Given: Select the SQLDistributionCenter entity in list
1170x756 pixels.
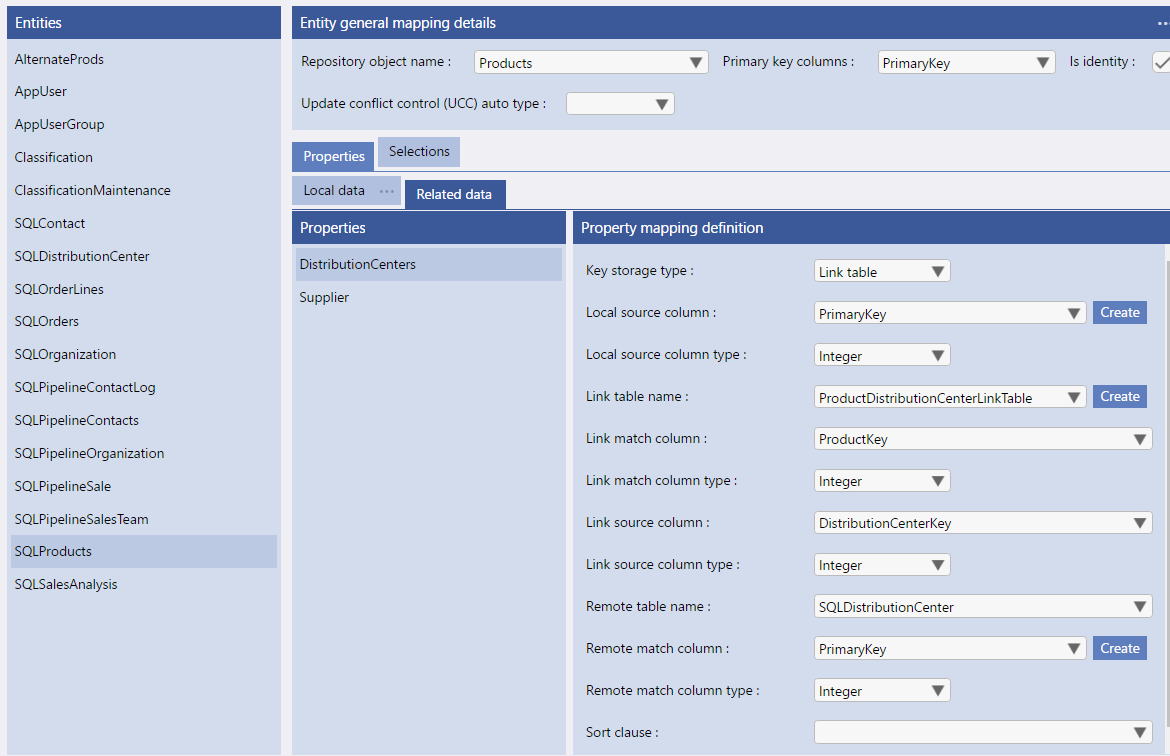Looking at the screenshot, I should (x=143, y=256).
